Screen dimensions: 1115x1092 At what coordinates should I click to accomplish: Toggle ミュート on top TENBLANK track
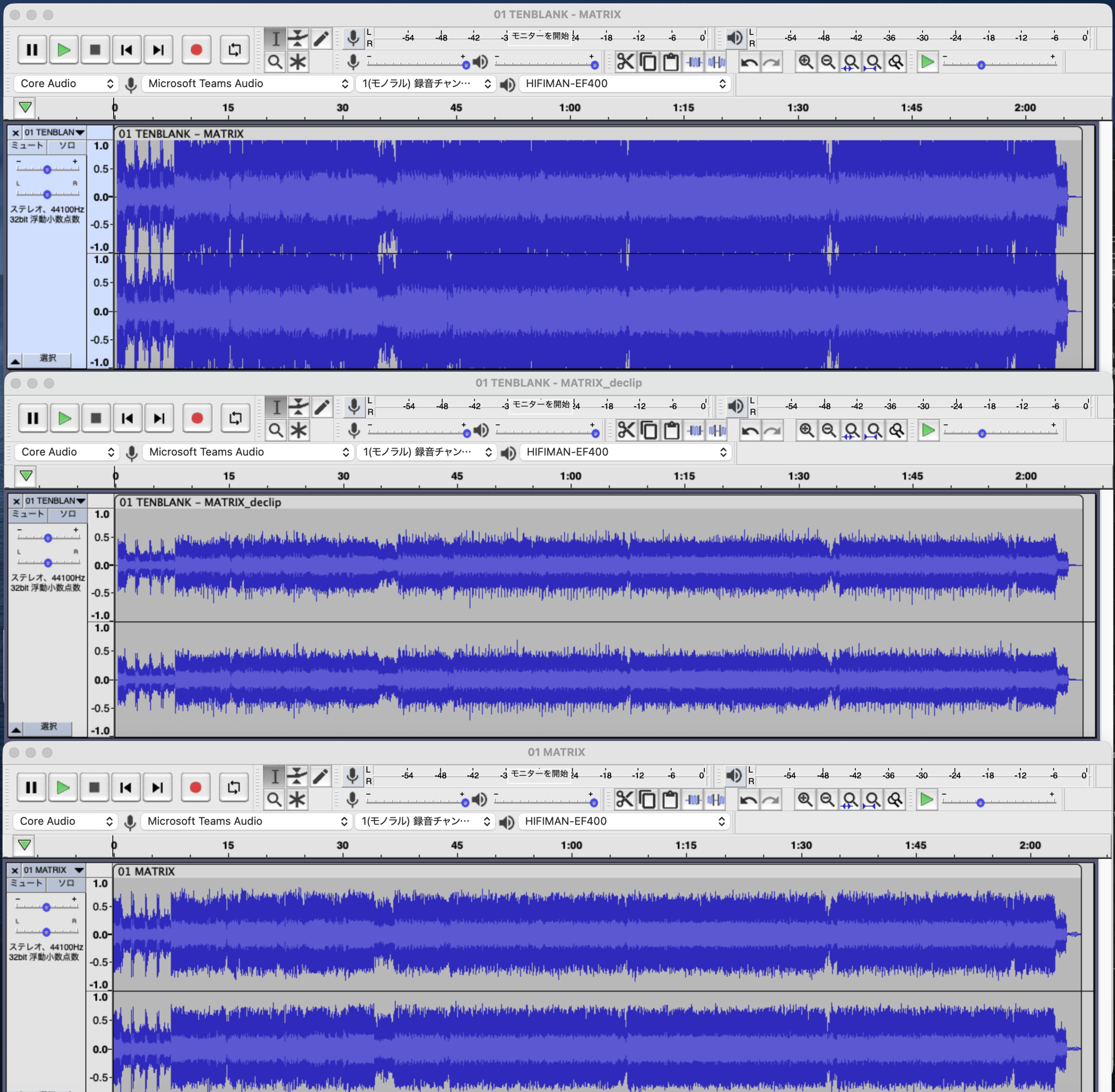(x=27, y=145)
